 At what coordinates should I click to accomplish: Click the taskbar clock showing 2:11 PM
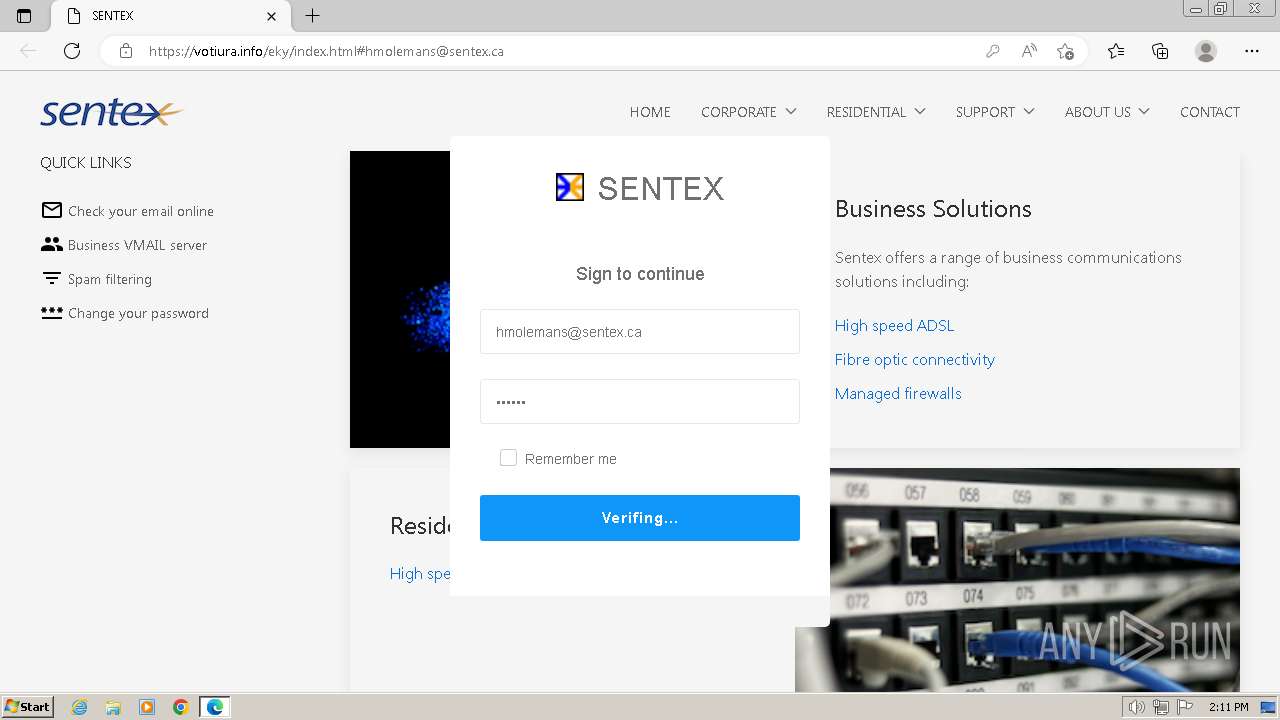(1228, 707)
